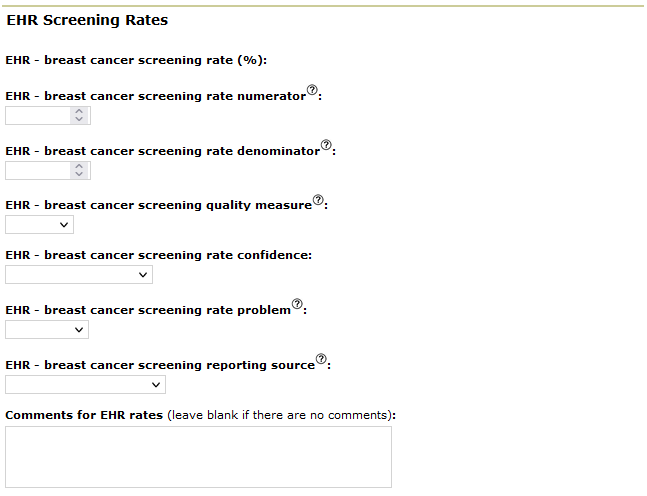
Task: Open the screening quality measure dropdown
Action: 39,225
